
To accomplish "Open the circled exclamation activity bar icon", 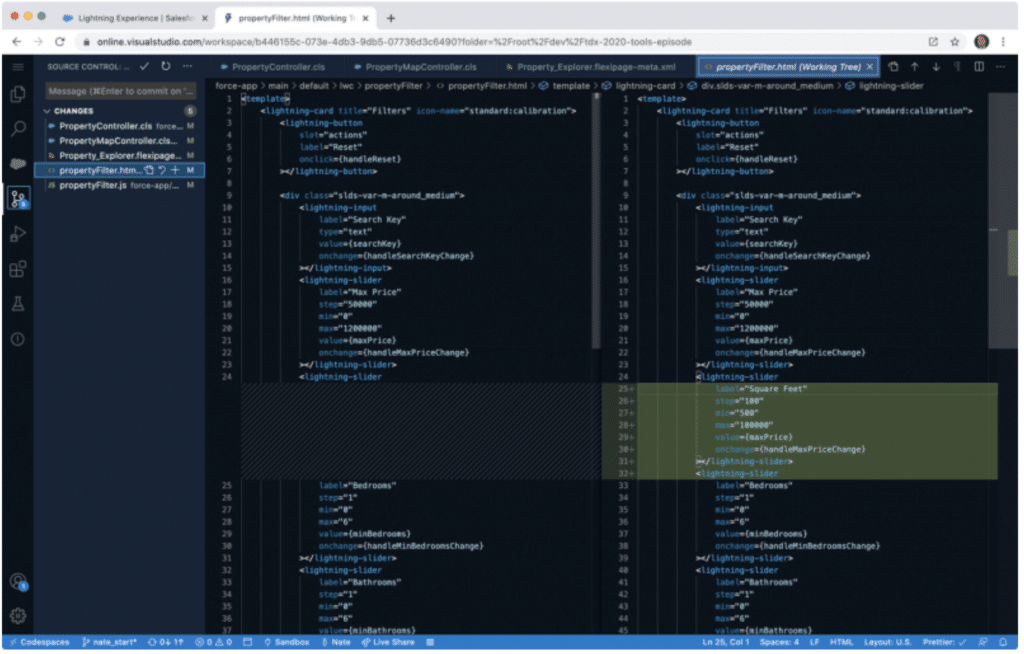I will [18, 340].
